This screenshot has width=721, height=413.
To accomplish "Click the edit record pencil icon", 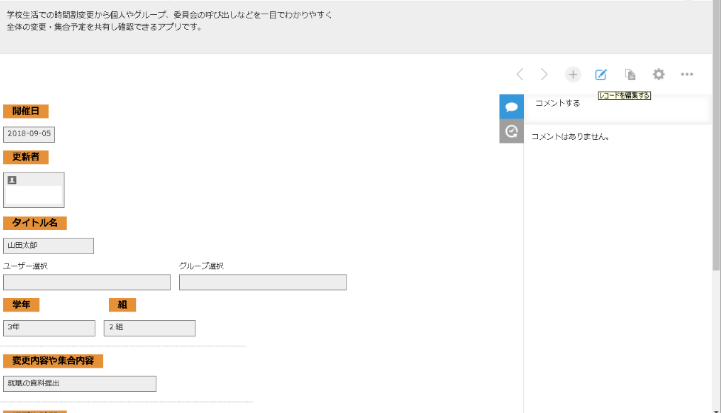I will click(x=601, y=75).
